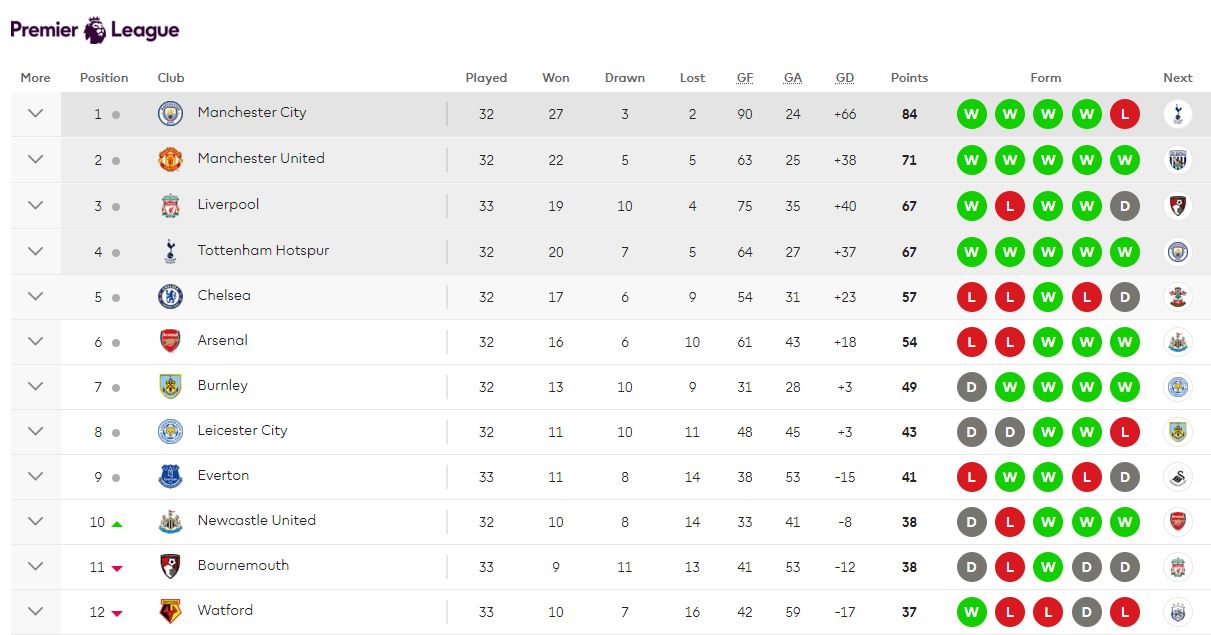Sort table by Points column header
Viewport: 1211px width, 635px height.
pos(909,78)
